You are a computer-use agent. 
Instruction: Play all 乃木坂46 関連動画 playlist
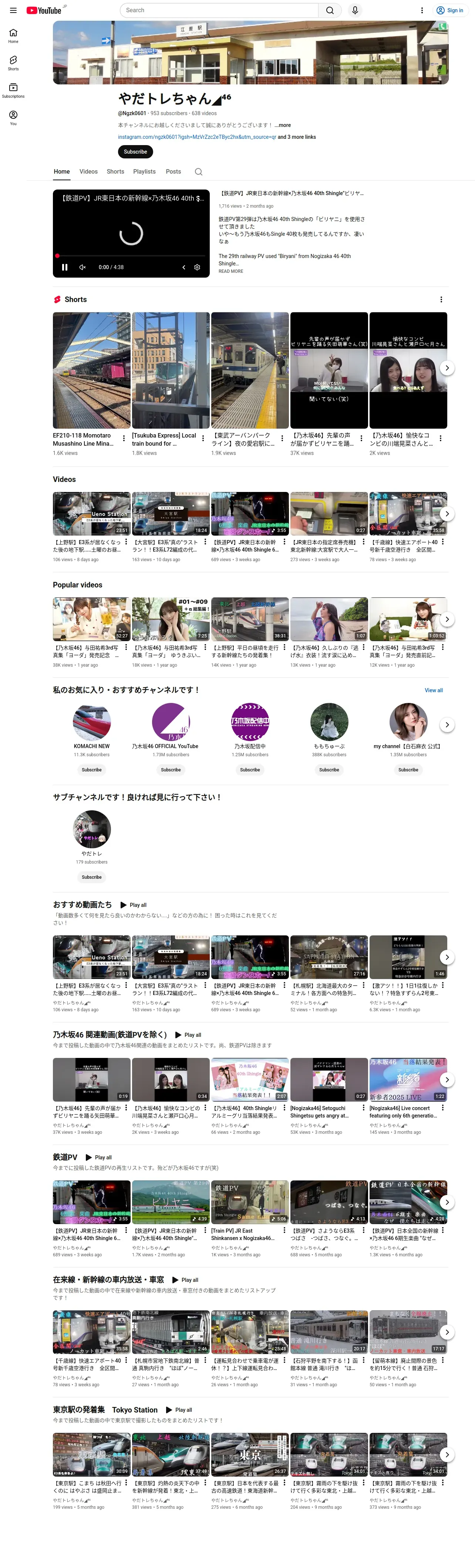[188, 1035]
